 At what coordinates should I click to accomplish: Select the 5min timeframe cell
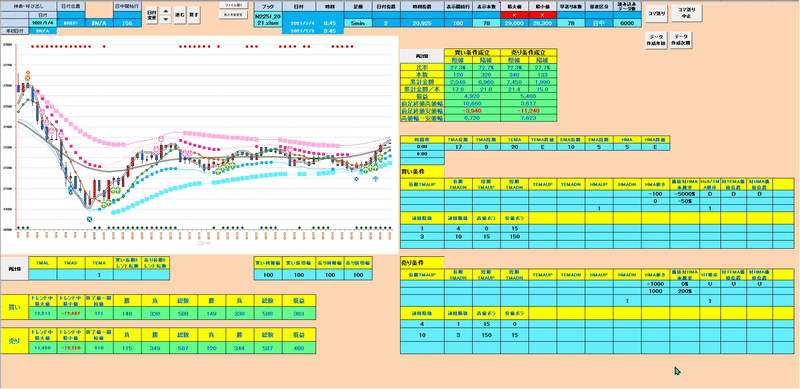pos(358,23)
